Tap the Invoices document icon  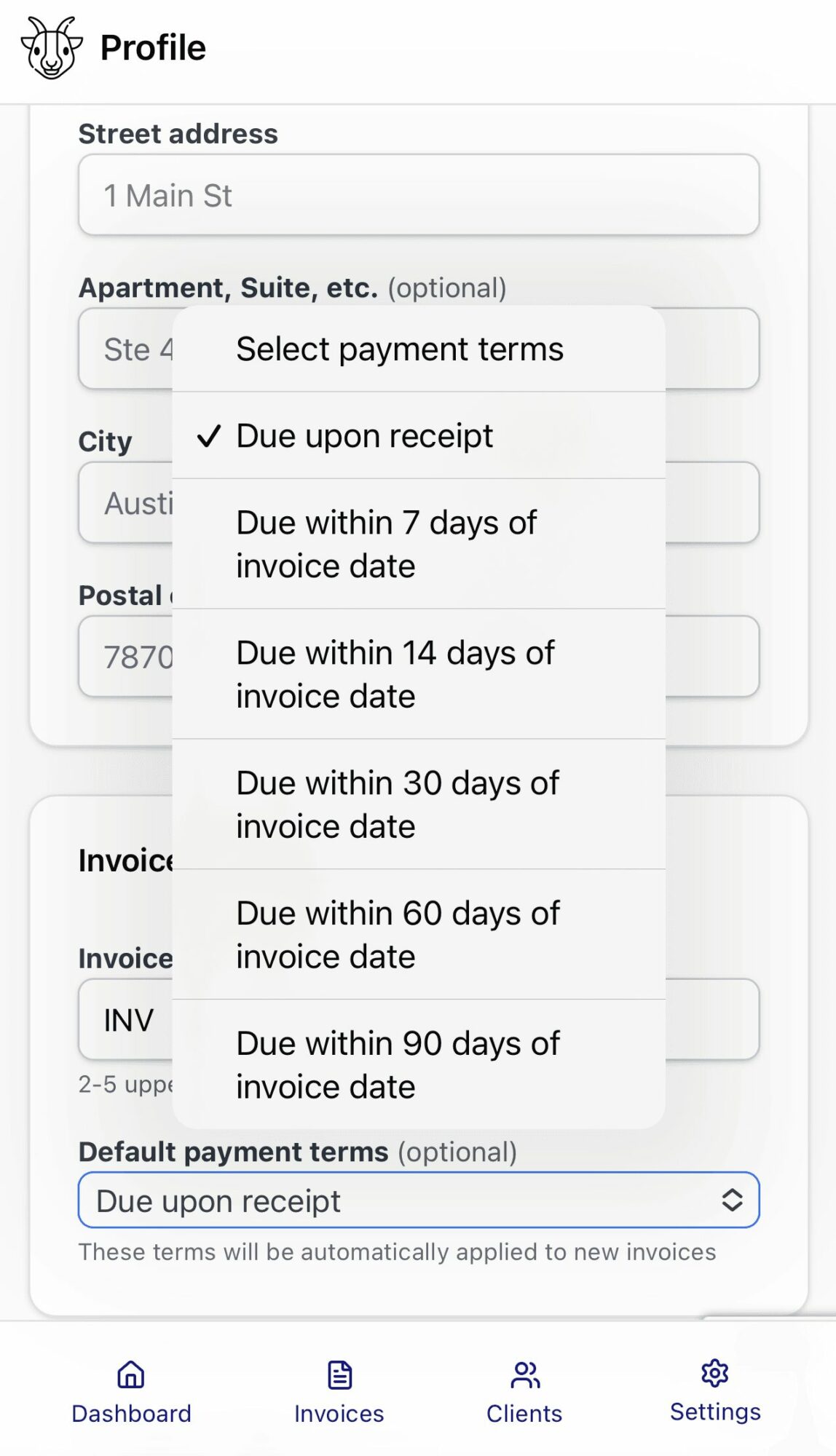click(339, 1374)
